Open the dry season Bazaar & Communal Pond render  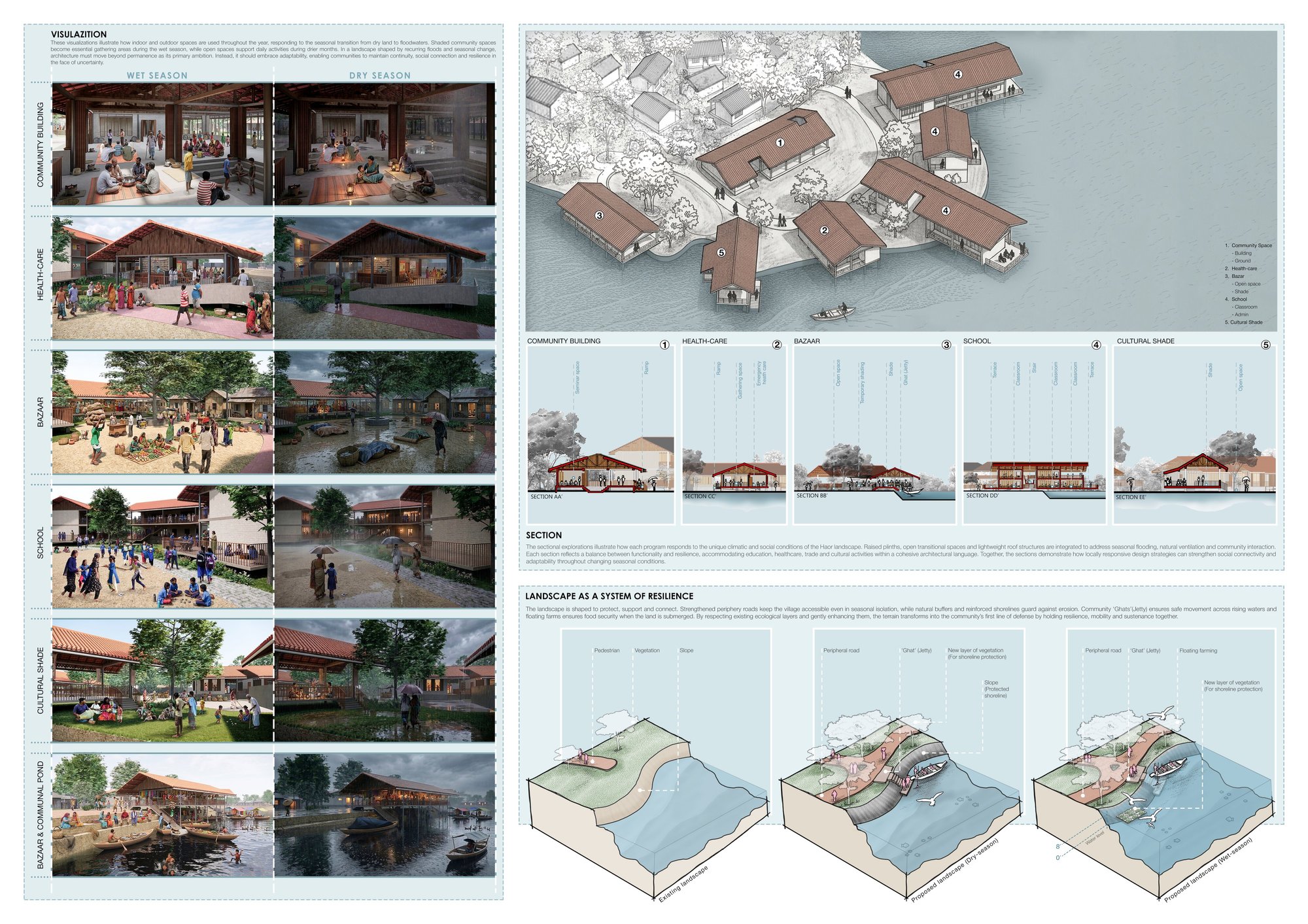click(385, 815)
